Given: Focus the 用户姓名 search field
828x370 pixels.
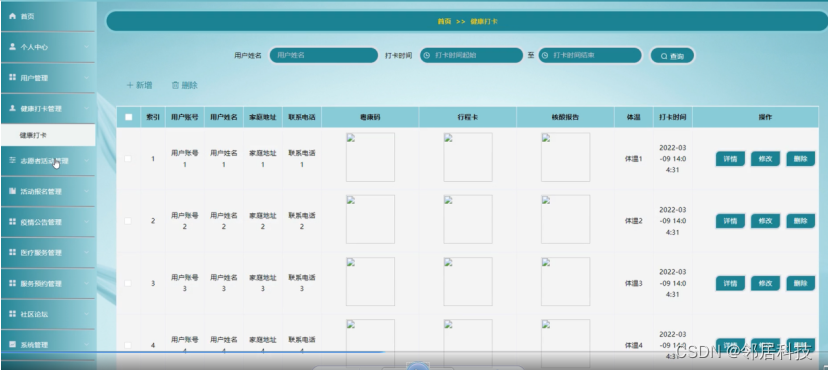Looking at the screenshot, I should pyautogui.click(x=324, y=55).
